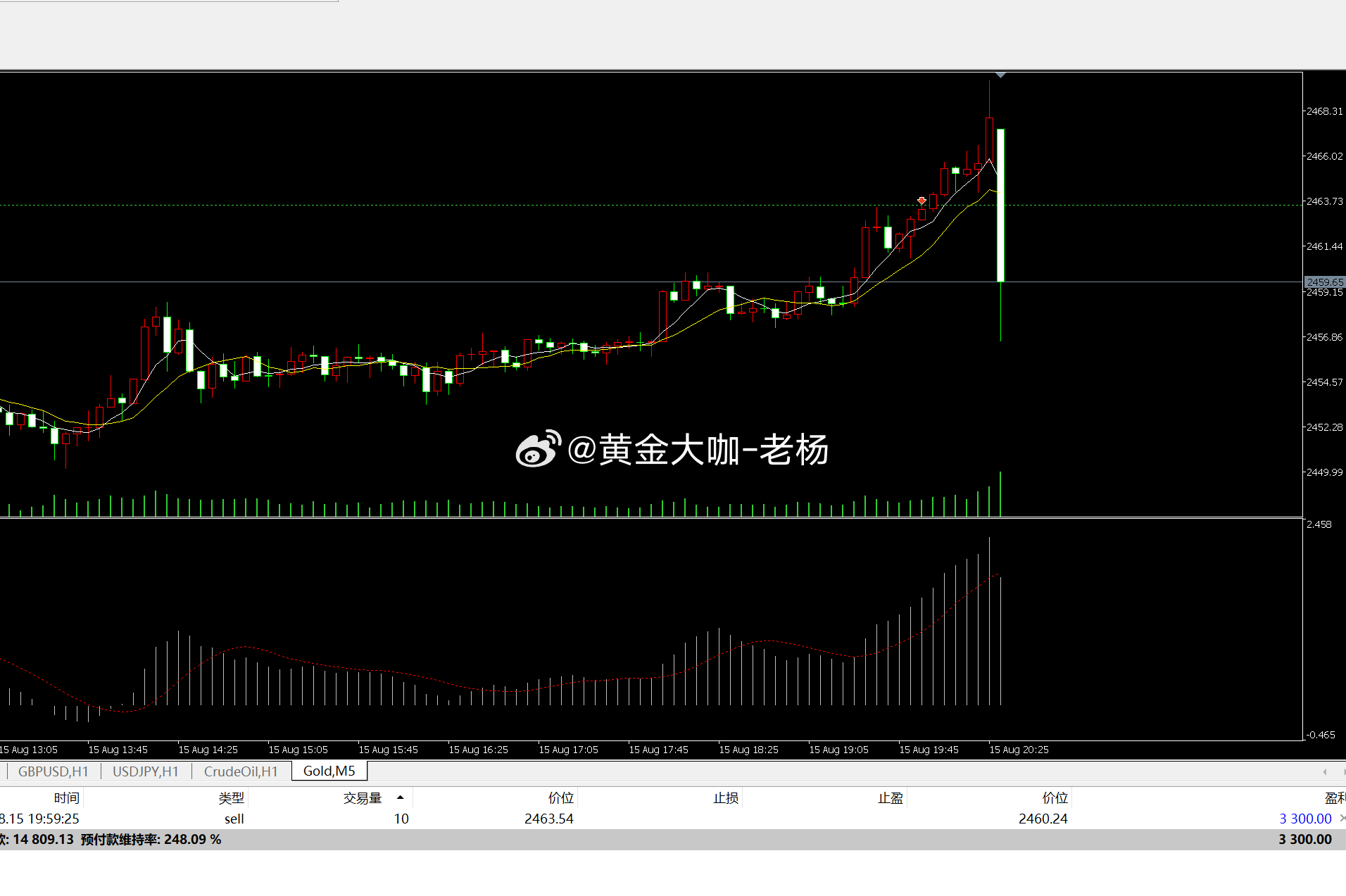
Task: Select the order time 8.15 19:59:25
Action: point(39,819)
